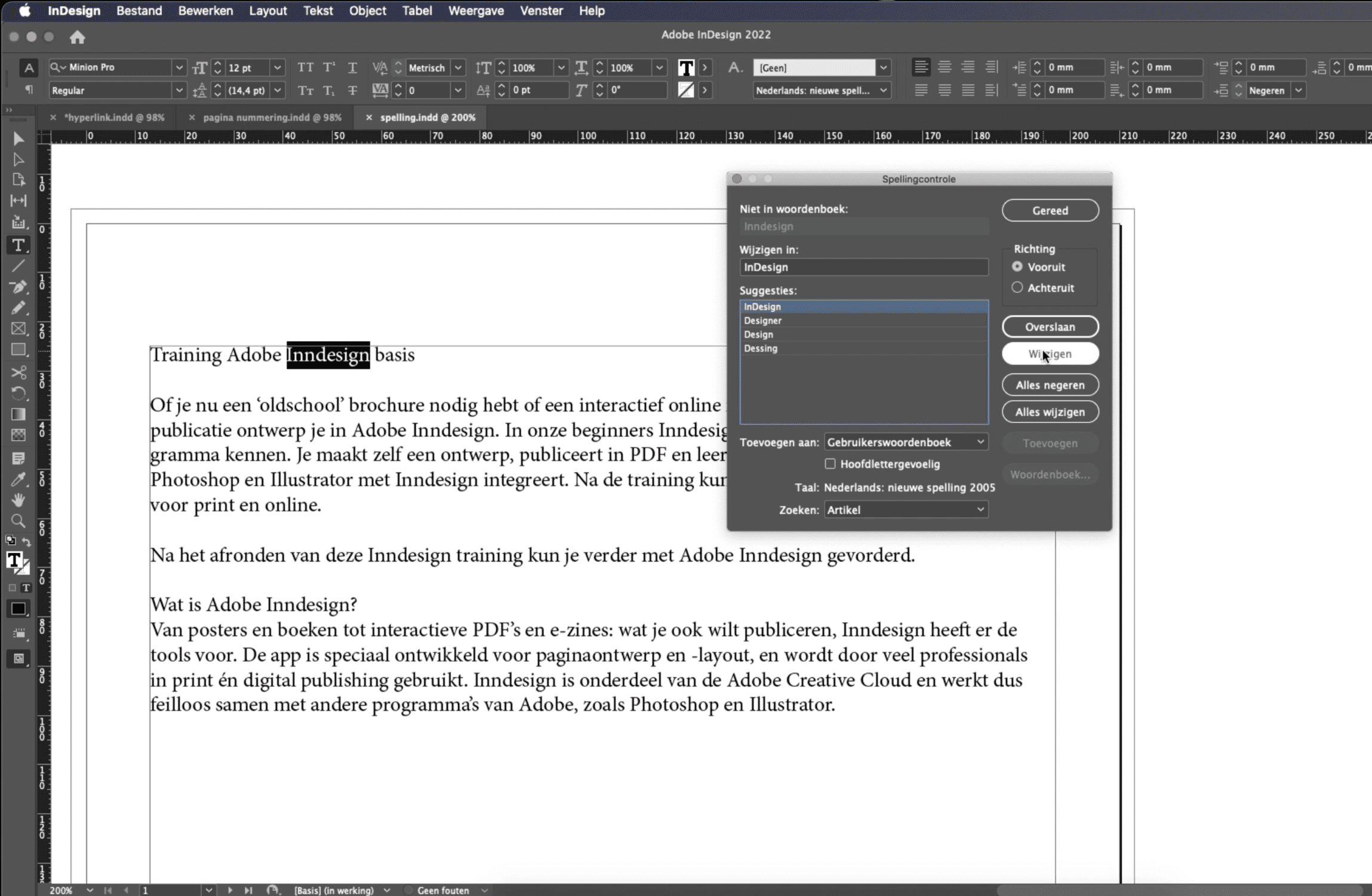The height and width of the screenshot is (896, 1372).
Task: Select the Line tool
Action: coord(19,266)
